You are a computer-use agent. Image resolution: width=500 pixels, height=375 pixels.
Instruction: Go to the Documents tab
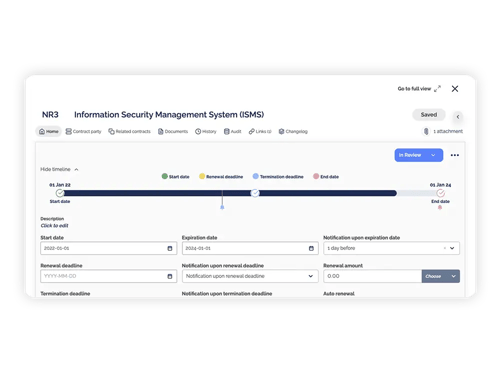coord(173,131)
